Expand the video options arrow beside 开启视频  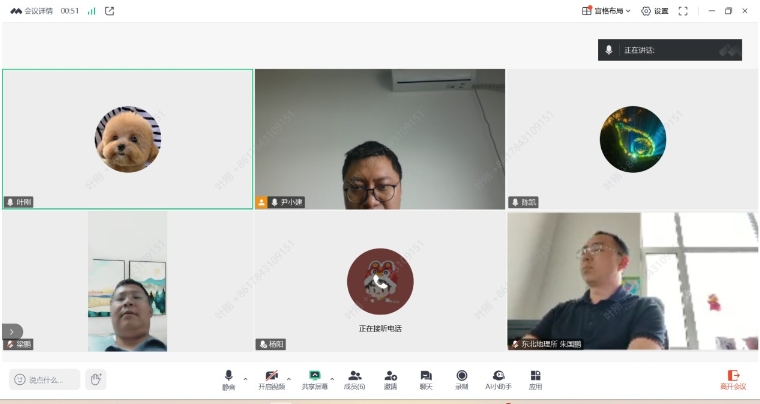pyautogui.click(x=289, y=379)
